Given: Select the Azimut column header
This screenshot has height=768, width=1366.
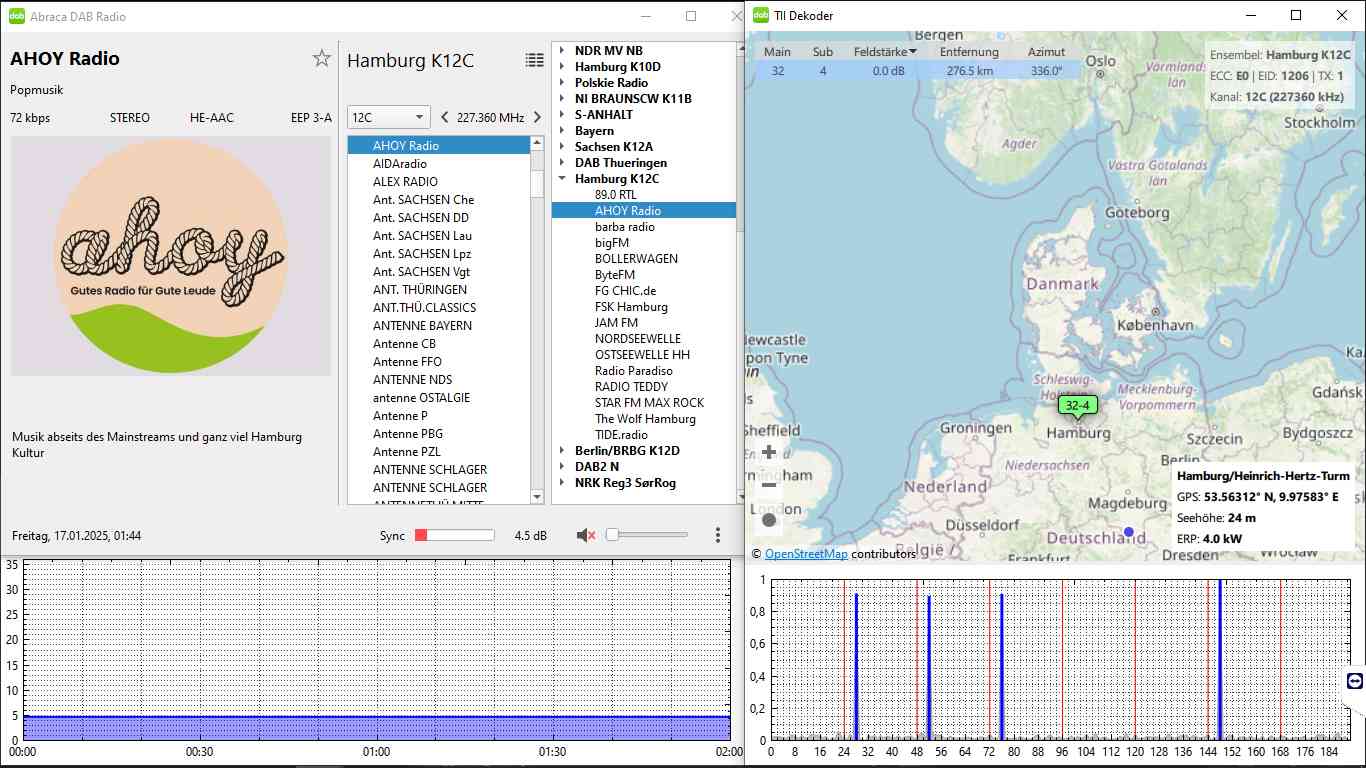Looking at the screenshot, I should point(1046,52).
